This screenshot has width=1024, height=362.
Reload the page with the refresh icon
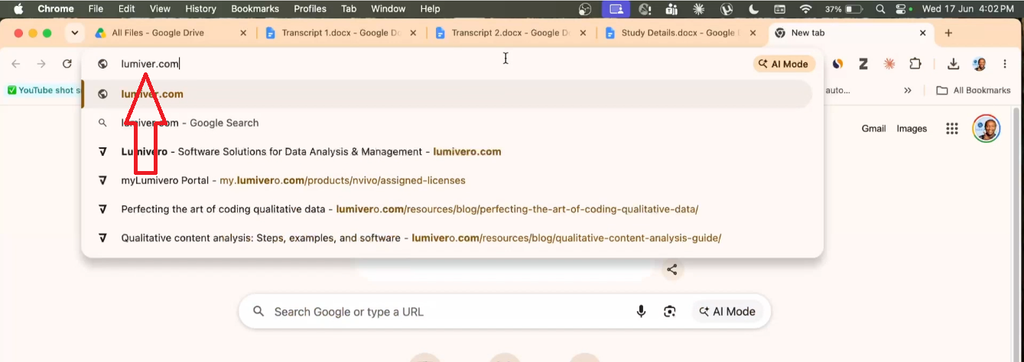[x=67, y=63]
